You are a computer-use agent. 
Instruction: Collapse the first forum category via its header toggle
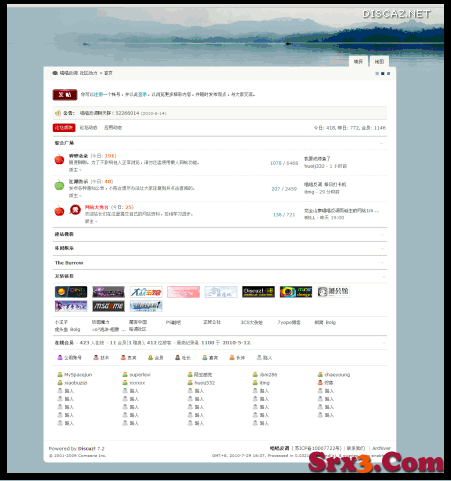382,143
